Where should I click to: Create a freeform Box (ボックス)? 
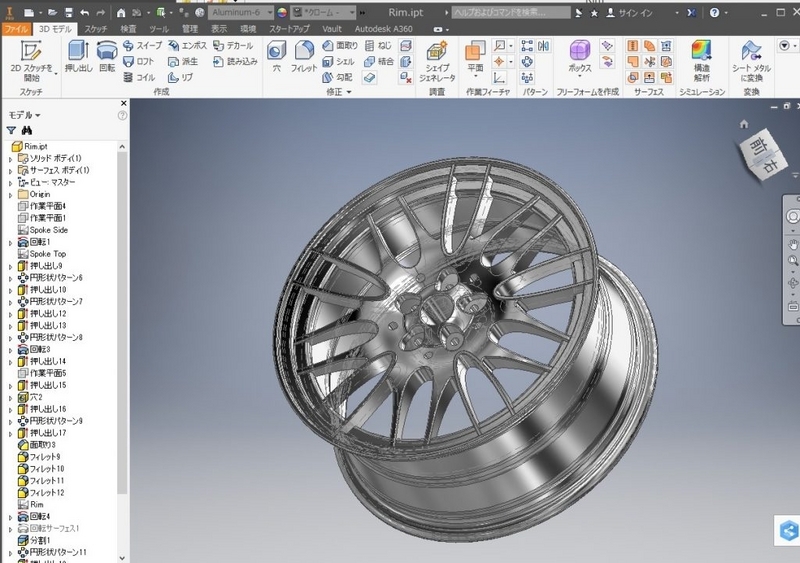pyautogui.click(x=580, y=57)
